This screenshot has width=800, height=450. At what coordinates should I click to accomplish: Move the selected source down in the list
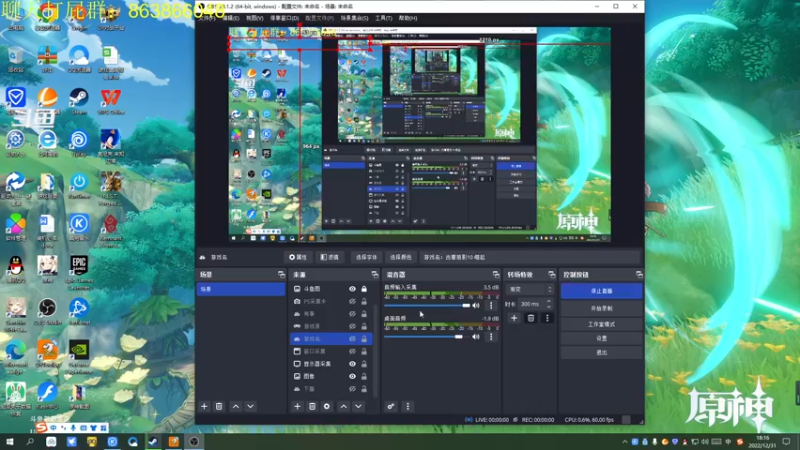pyautogui.click(x=359, y=407)
